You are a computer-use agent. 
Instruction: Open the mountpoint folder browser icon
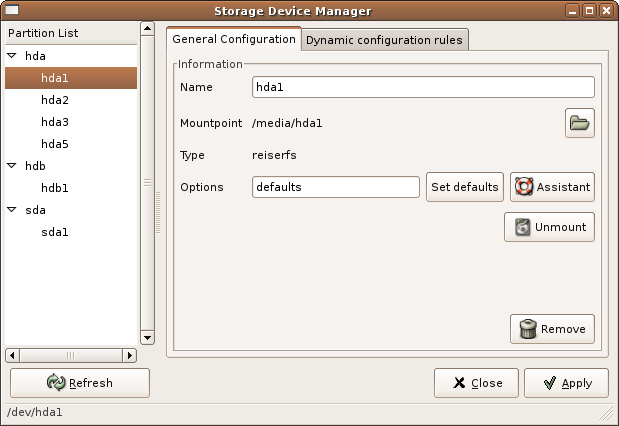pos(579,123)
